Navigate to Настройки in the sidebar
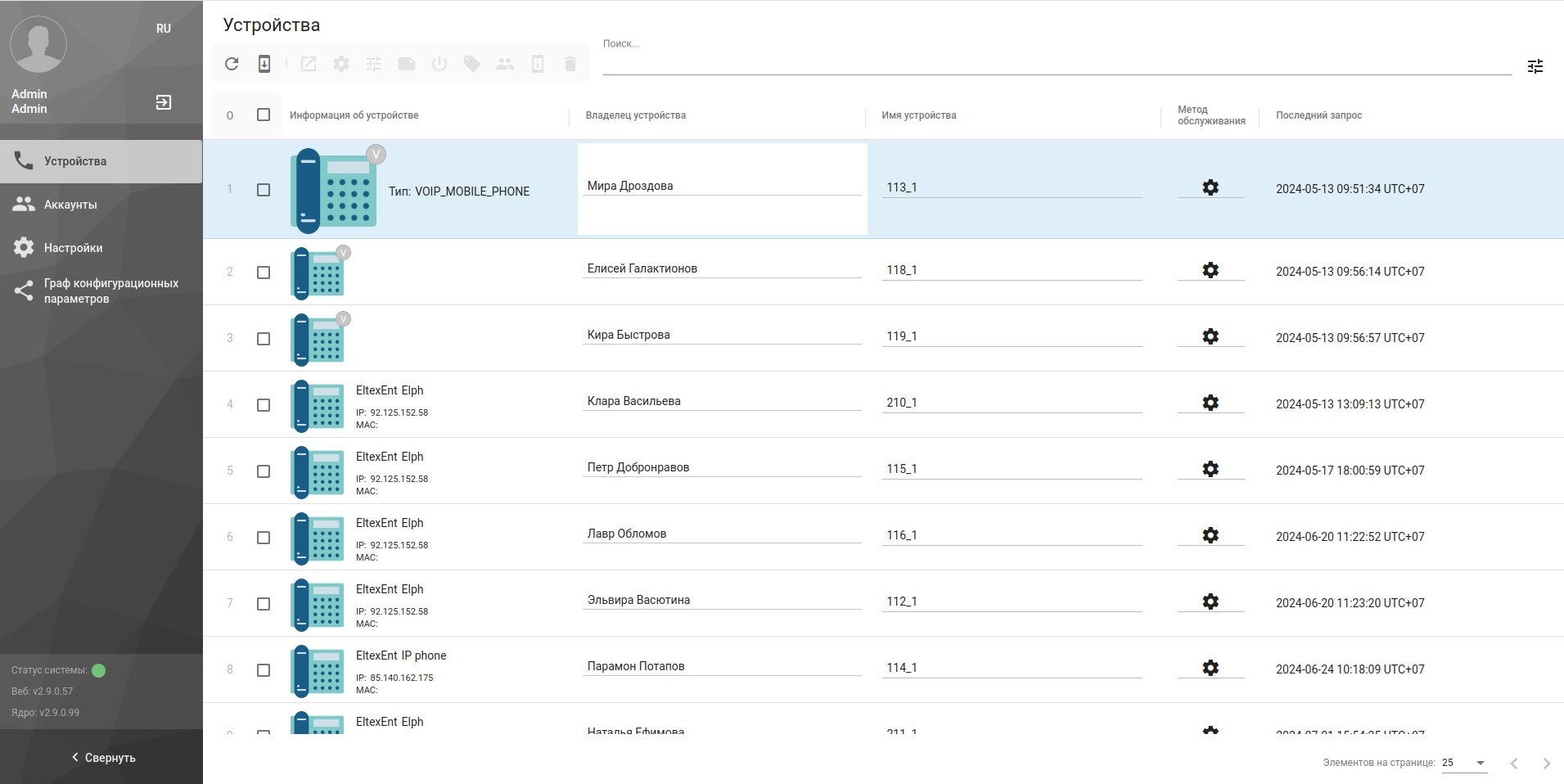1564x784 pixels. (73, 248)
